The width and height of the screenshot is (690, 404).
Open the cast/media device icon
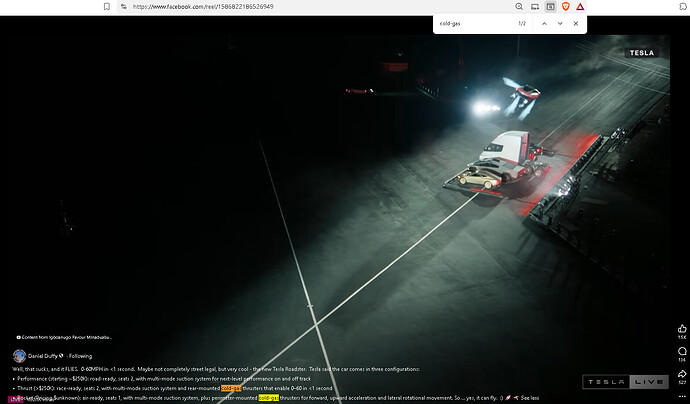(x=535, y=7)
